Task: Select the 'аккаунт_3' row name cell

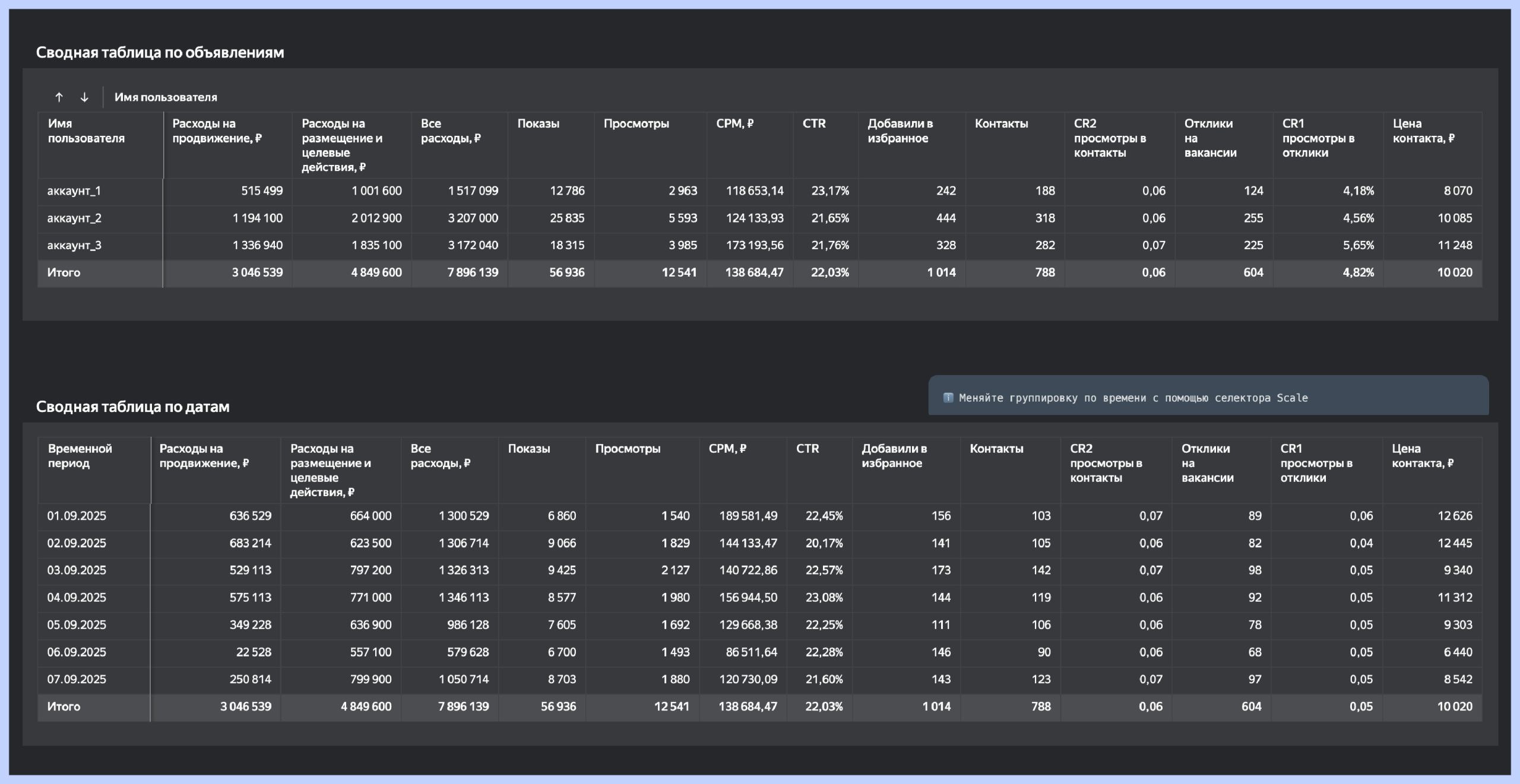Action: pos(74,246)
